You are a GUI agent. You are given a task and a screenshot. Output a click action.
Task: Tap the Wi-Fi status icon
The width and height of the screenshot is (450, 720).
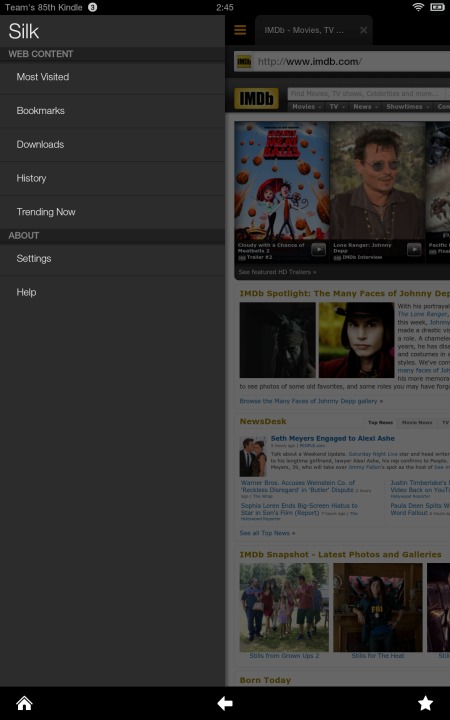(418, 7)
